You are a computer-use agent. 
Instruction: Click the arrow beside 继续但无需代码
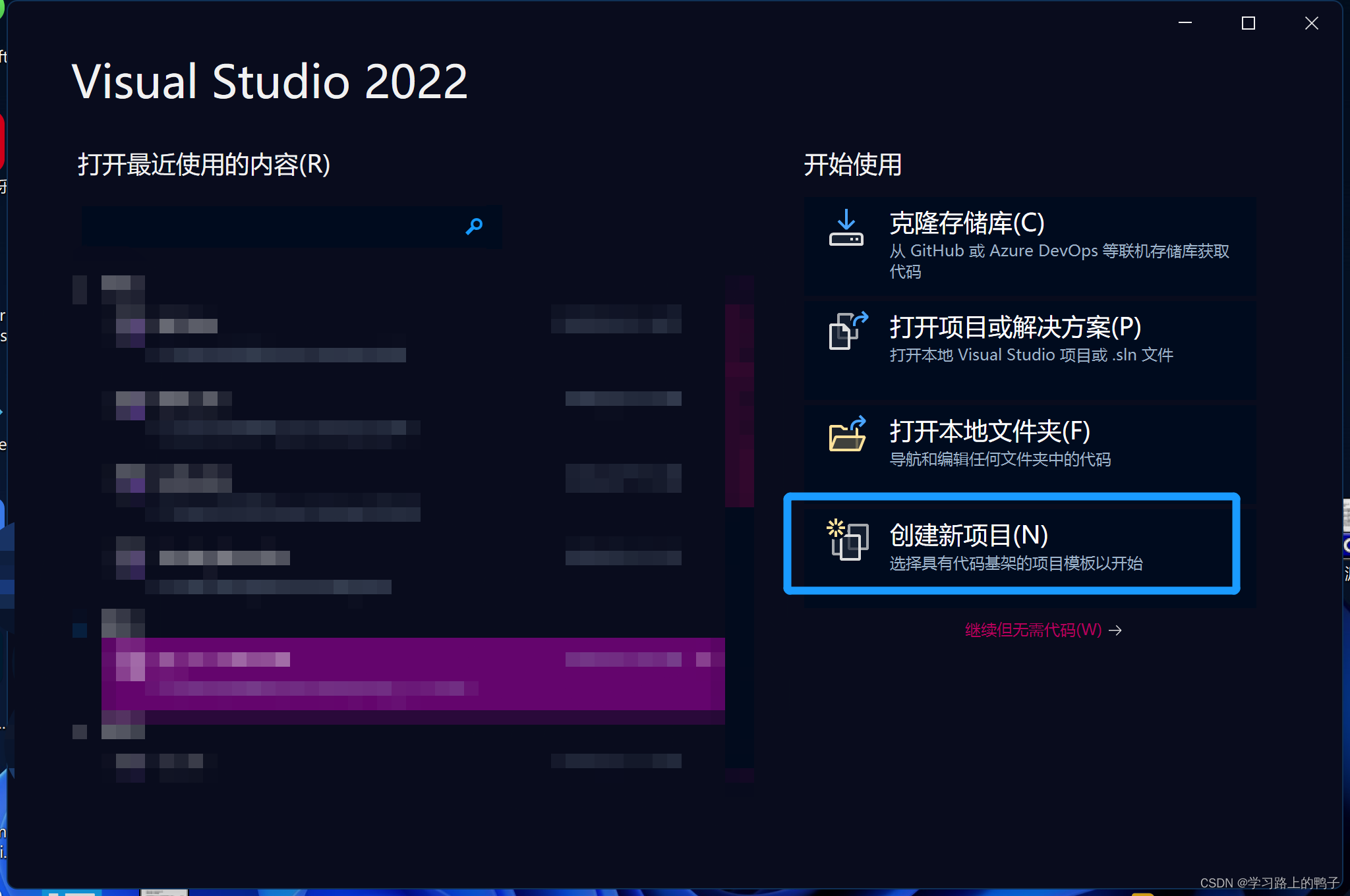[1115, 630]
